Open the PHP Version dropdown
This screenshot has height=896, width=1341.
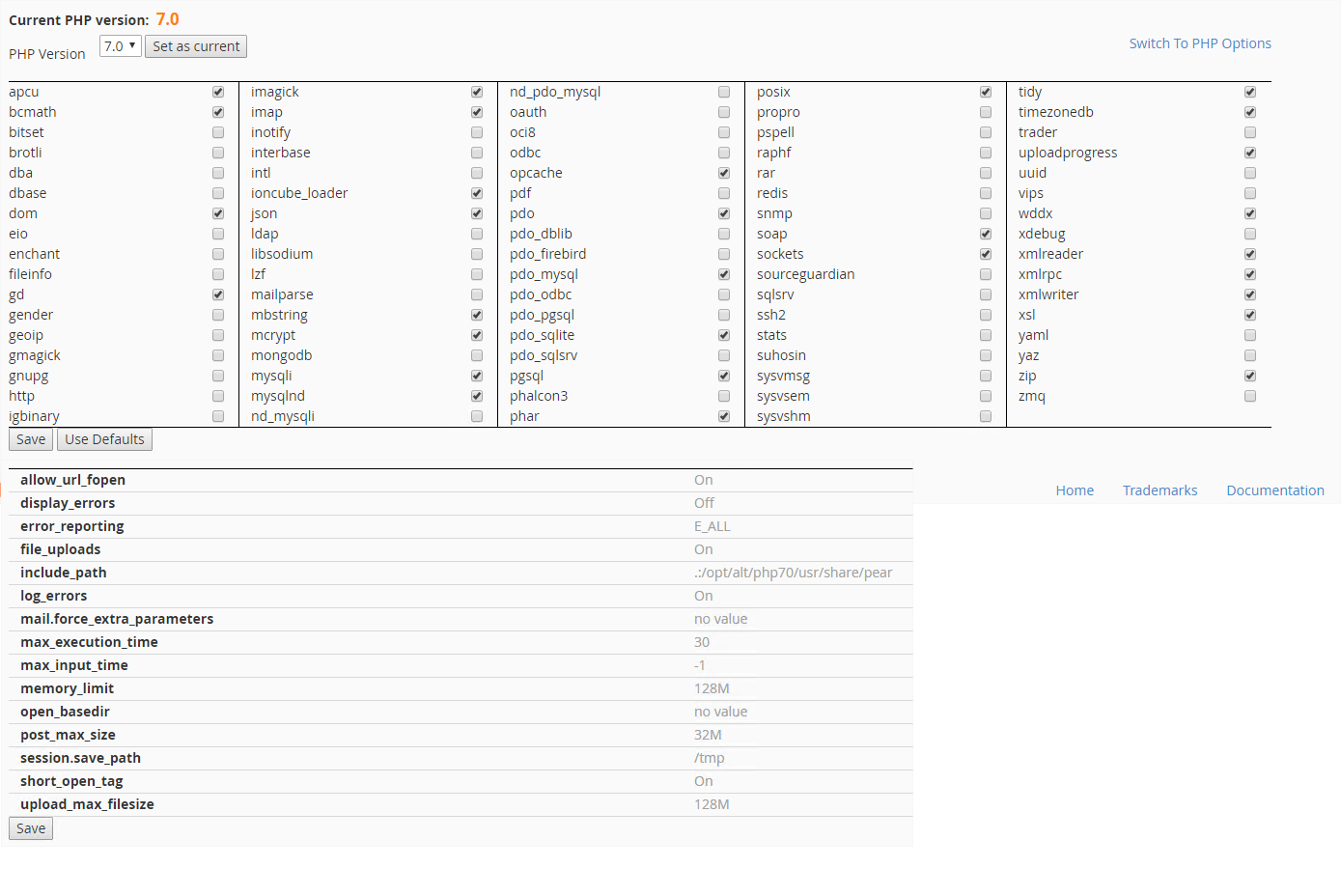(121, 46)
